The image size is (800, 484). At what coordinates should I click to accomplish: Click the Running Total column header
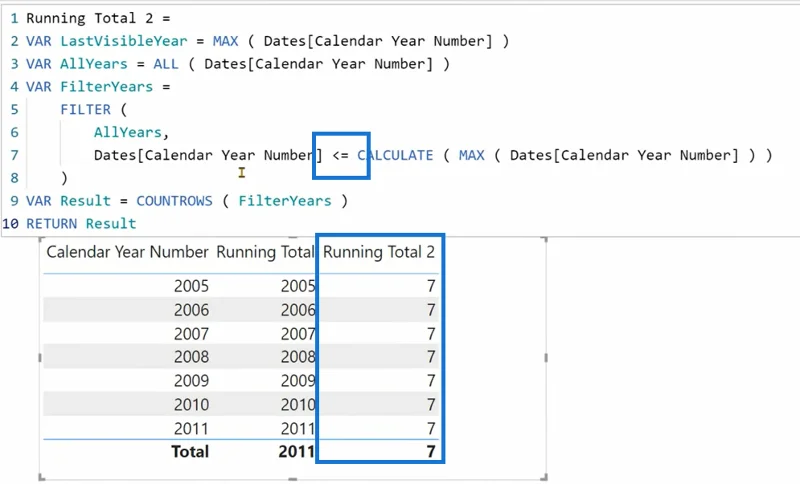[265, 252]
